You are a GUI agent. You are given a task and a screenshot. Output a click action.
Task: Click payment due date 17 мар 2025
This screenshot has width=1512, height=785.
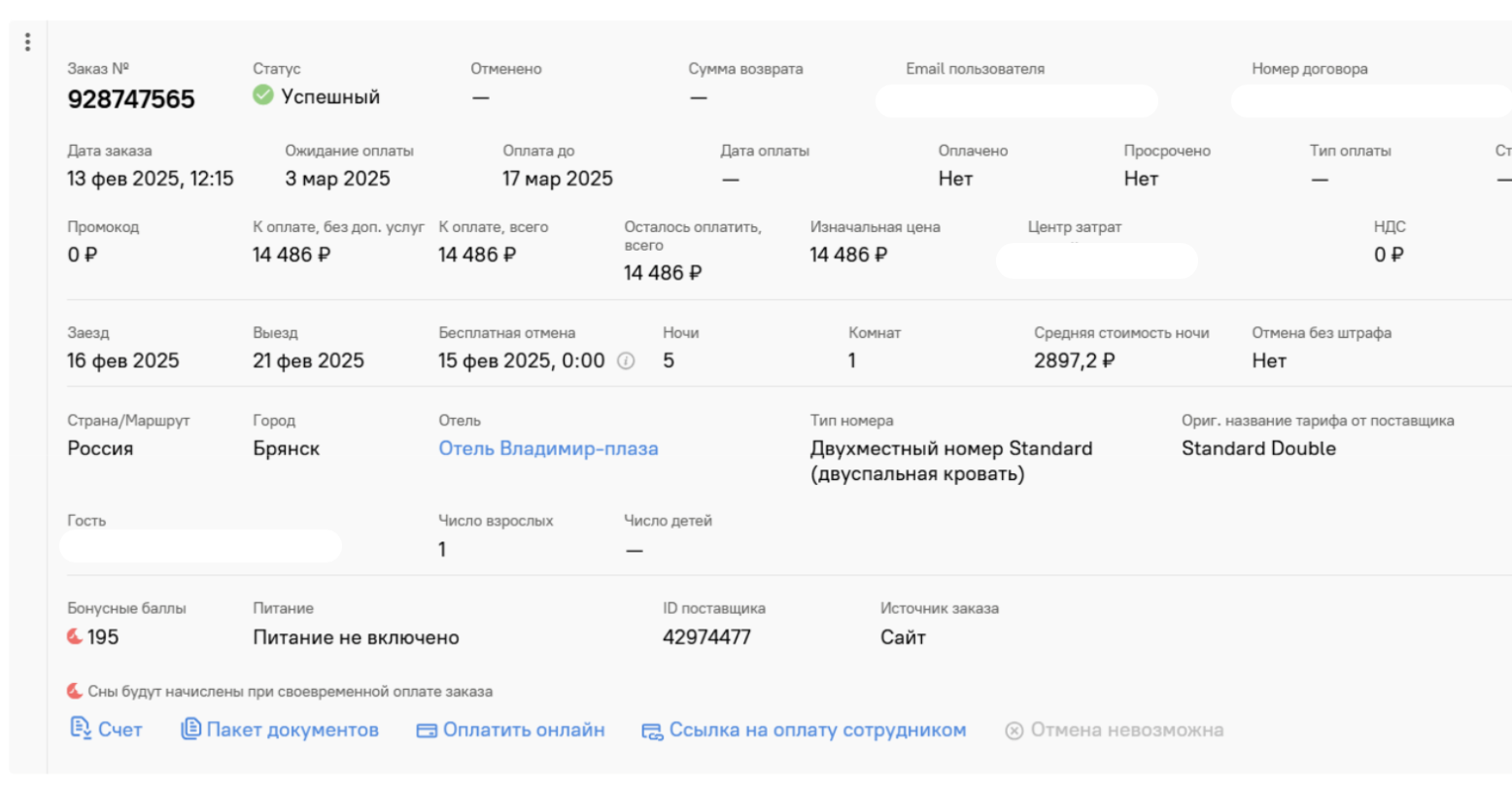(558, 179)
